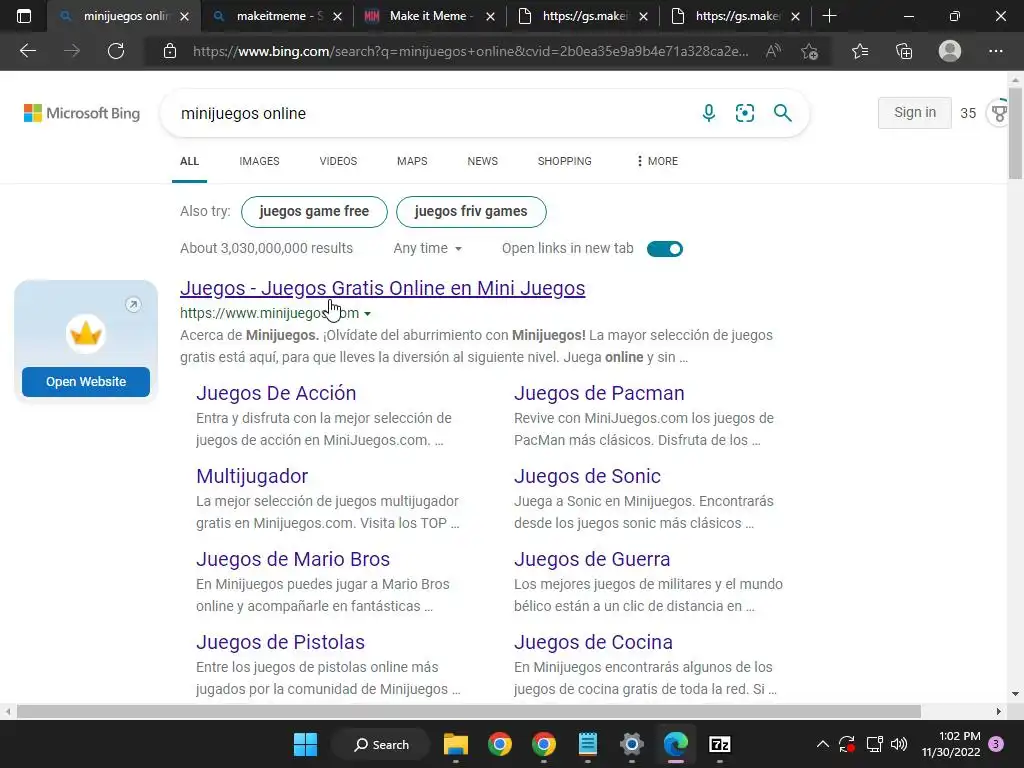Switch to the ALL results tab
The width and height of the screenshot is (1024, 768).
[x=189, y=161]
